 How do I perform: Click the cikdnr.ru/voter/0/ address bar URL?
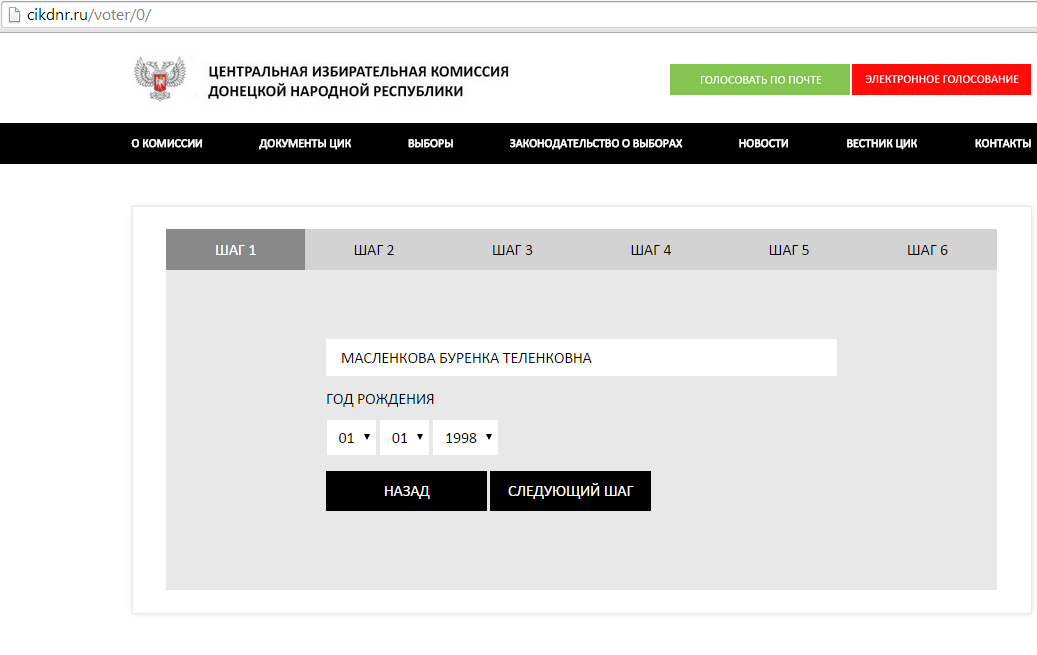(x=89, y=15)
